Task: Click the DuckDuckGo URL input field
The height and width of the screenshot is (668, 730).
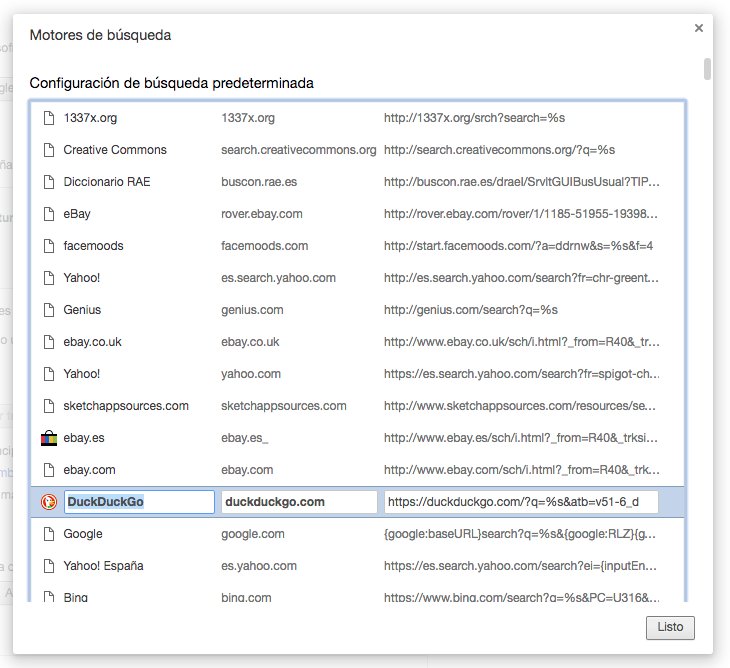Action: point(521,502)
